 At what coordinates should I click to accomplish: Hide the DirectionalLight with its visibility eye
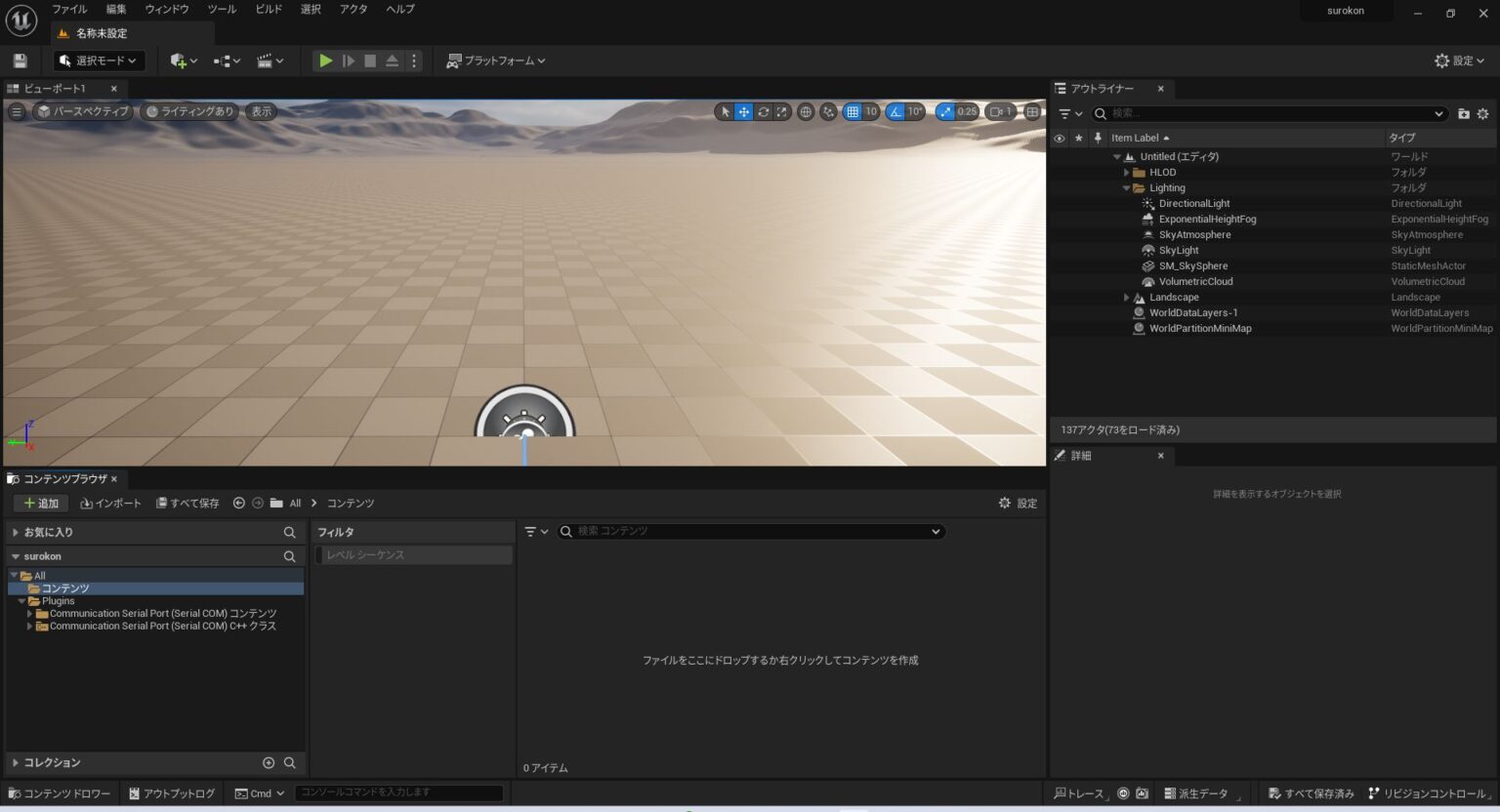point(1060,203)
